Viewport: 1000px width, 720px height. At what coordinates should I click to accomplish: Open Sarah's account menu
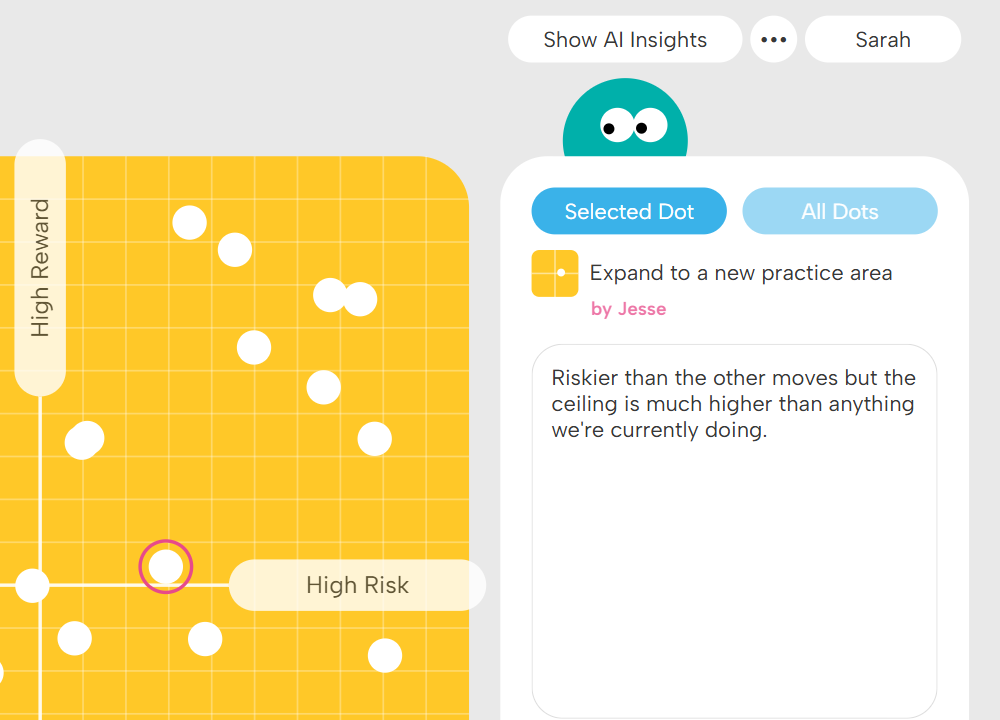click(x=883, y=39)
